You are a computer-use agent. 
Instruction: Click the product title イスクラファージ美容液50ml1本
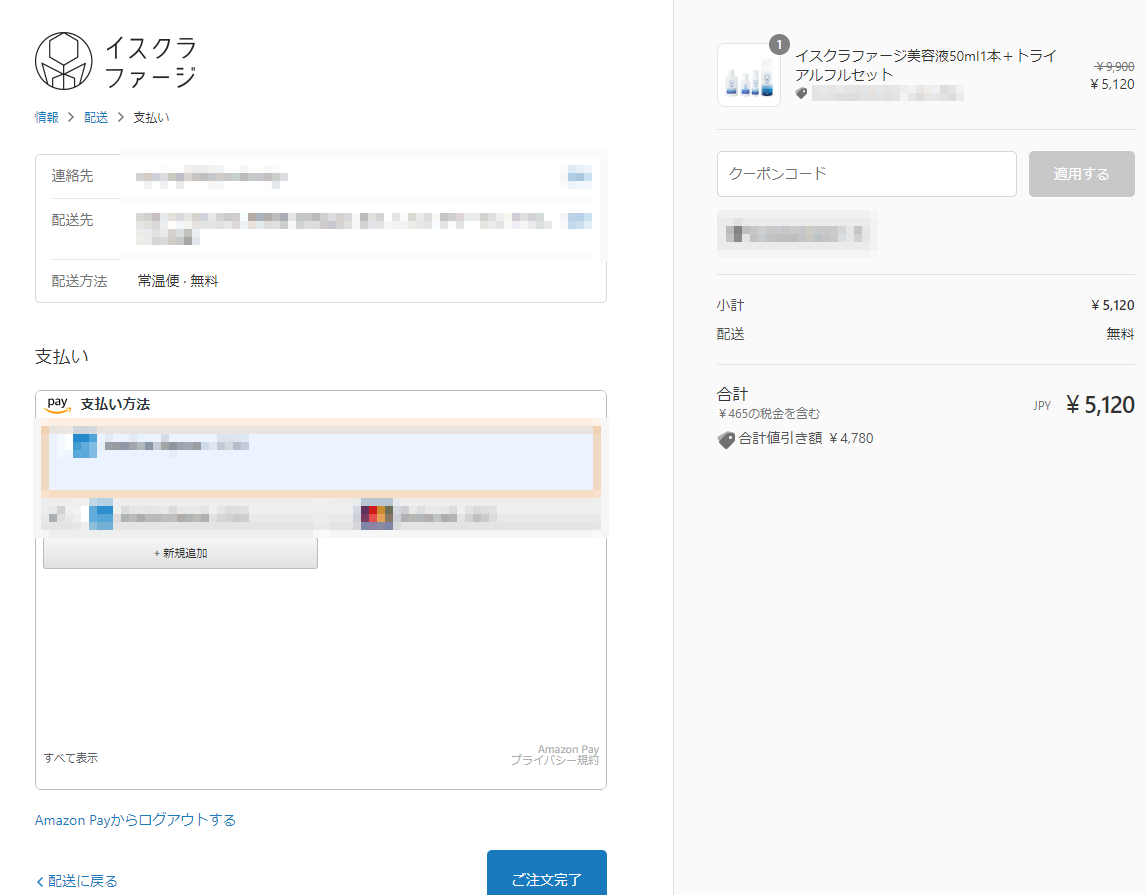pos(926,65)
